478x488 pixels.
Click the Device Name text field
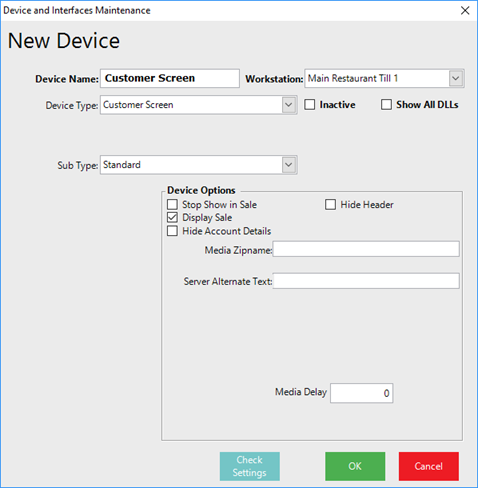tap(170, 79)
